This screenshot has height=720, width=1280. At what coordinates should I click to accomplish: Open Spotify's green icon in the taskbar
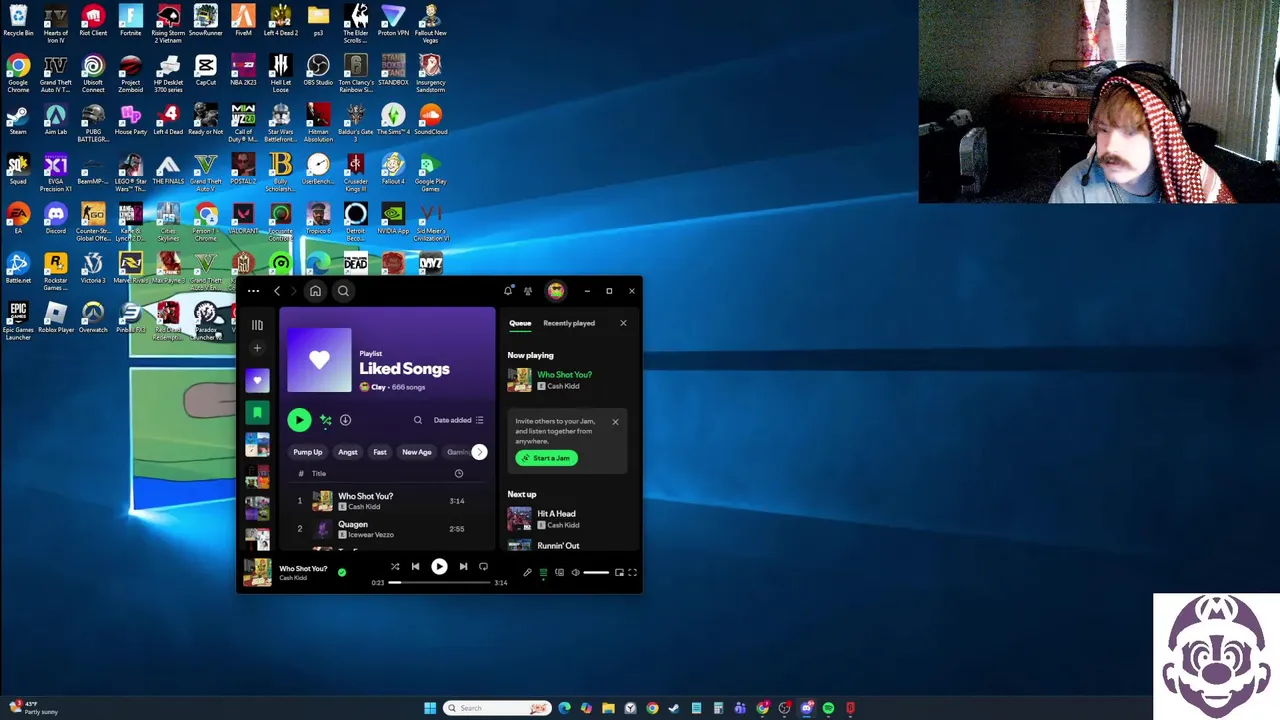tap(828, 708)
